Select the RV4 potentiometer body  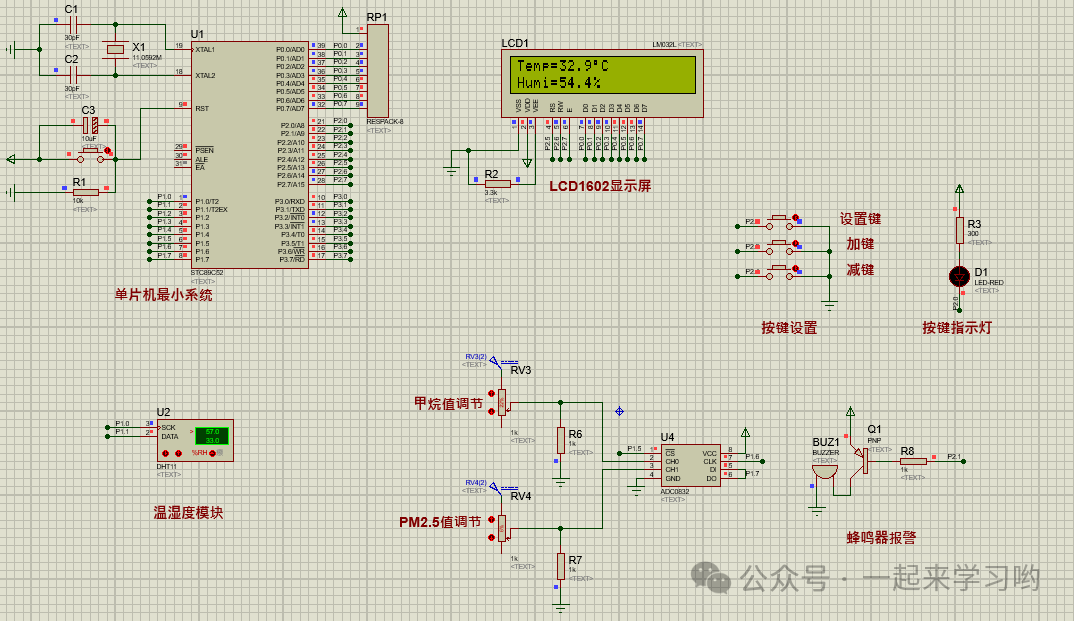point(502,529)
